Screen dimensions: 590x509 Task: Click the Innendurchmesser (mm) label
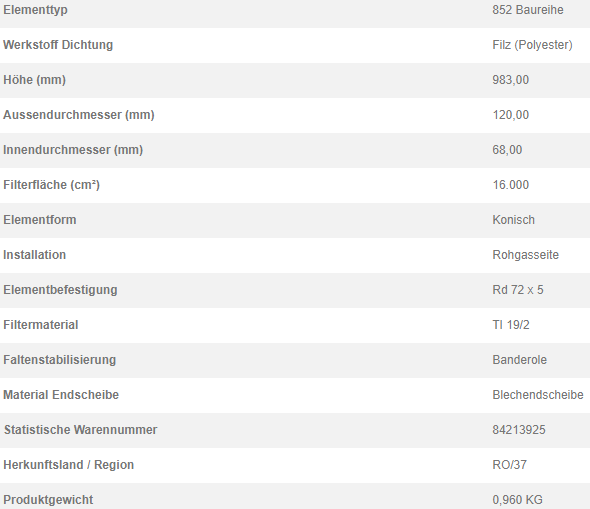tap(73, 150)
